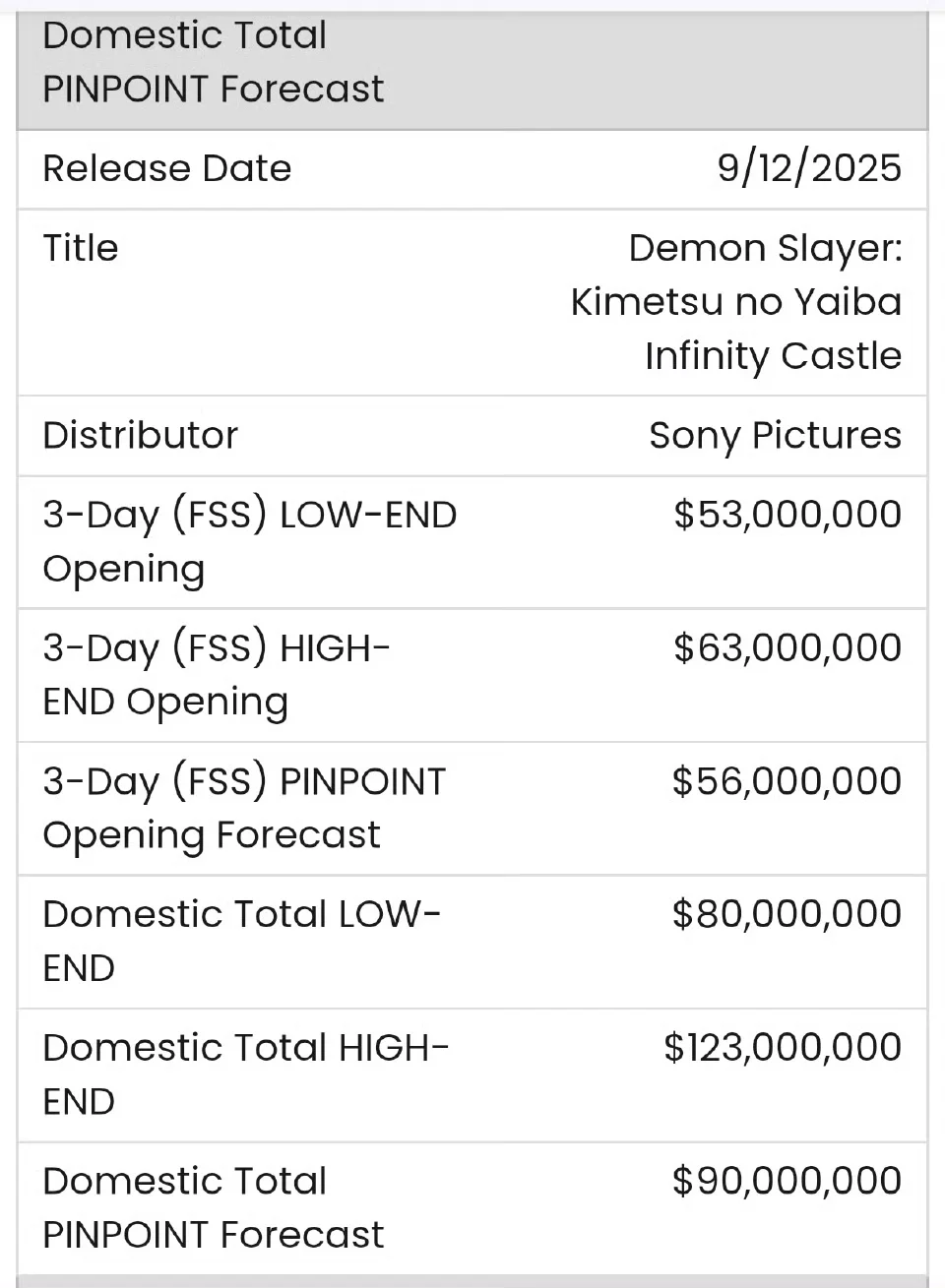Select the Distributor label
This screenshot has height=1288, width=945.
click(141, 435)
